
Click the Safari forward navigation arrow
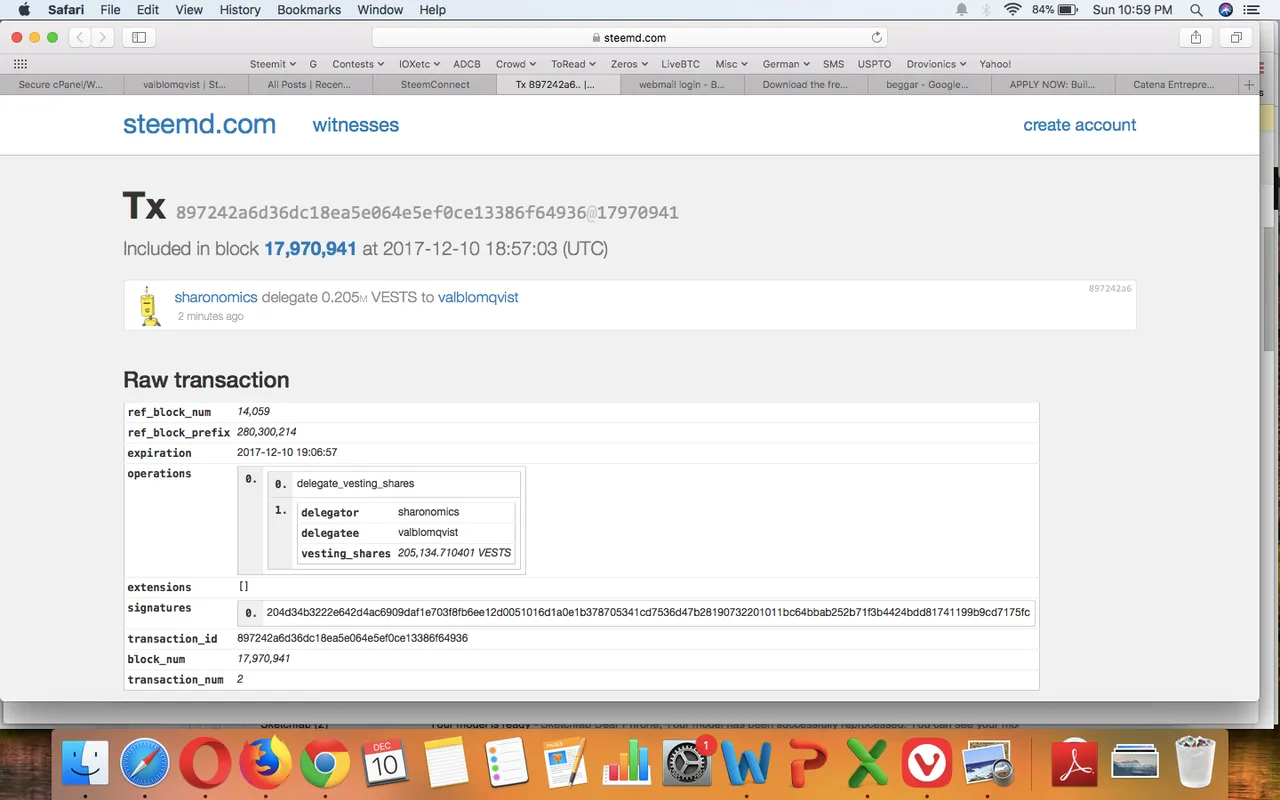point(104,37)
